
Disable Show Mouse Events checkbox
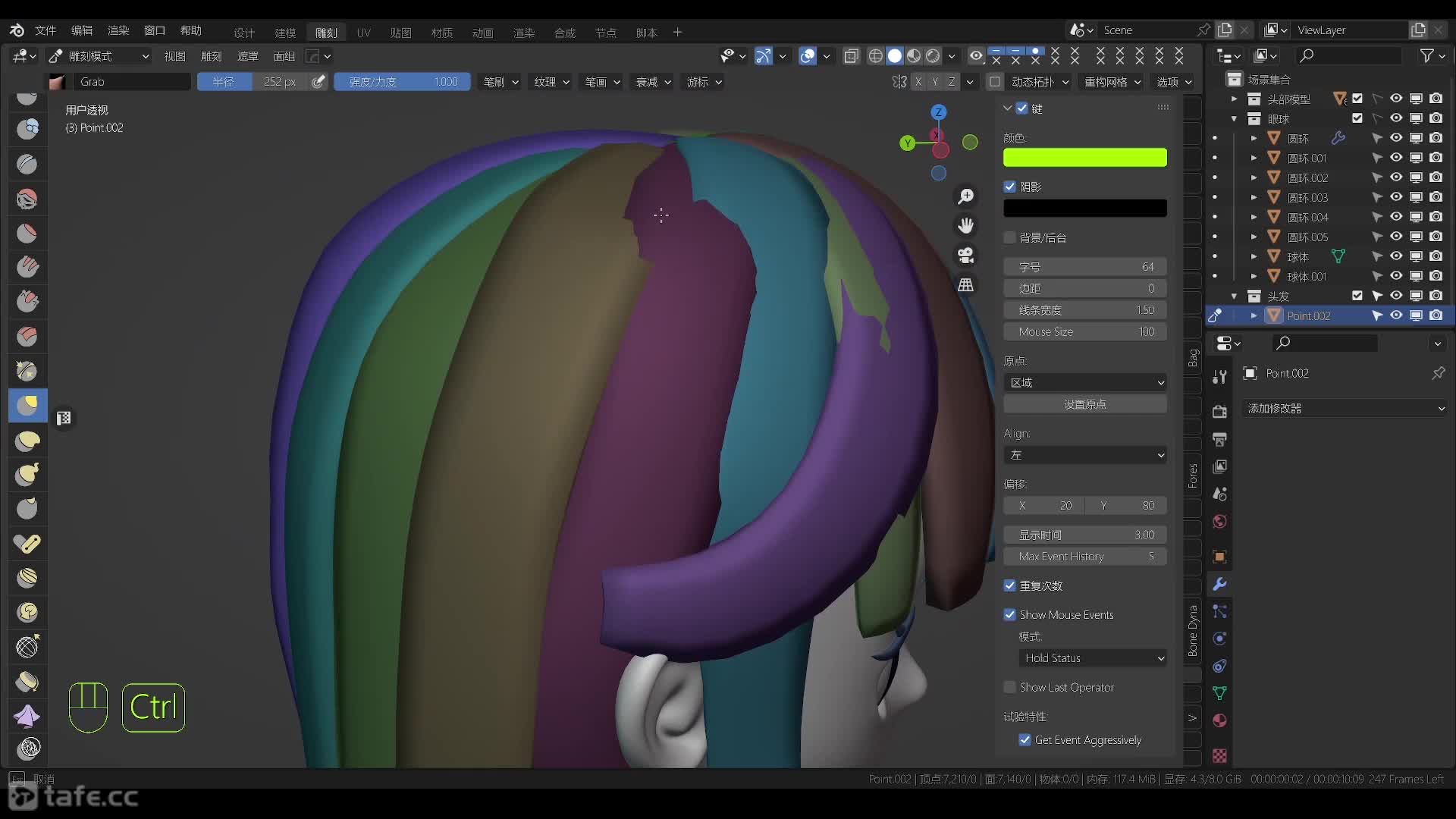point(1009,614)
